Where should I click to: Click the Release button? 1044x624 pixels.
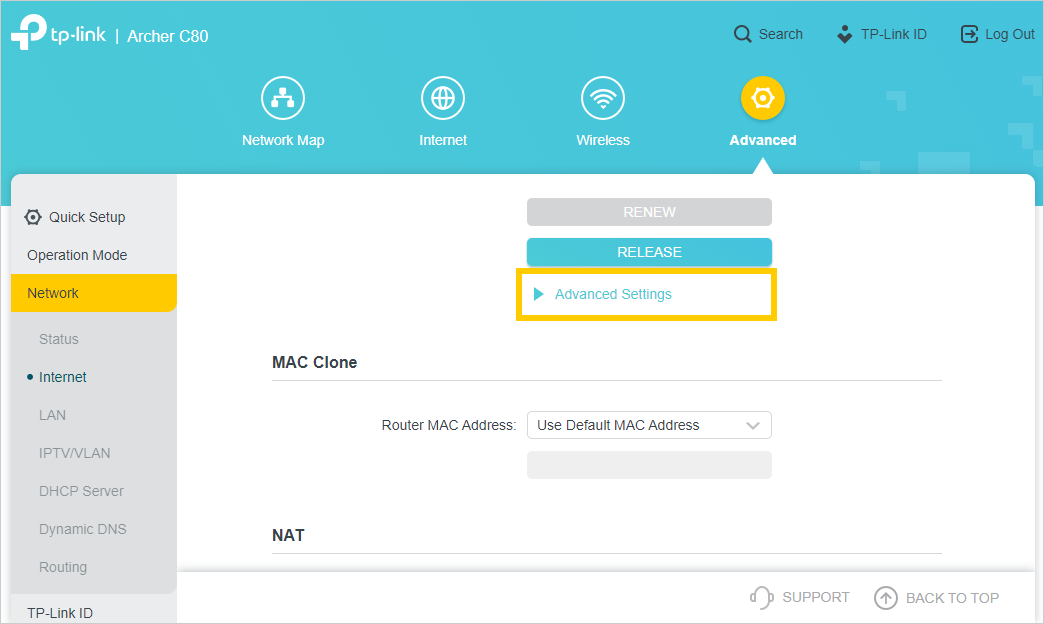pos(649,252)
